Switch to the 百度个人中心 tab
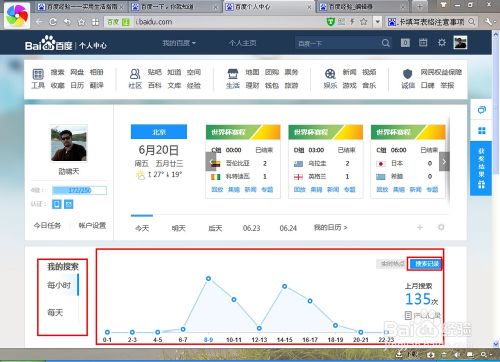 point(269,7)
